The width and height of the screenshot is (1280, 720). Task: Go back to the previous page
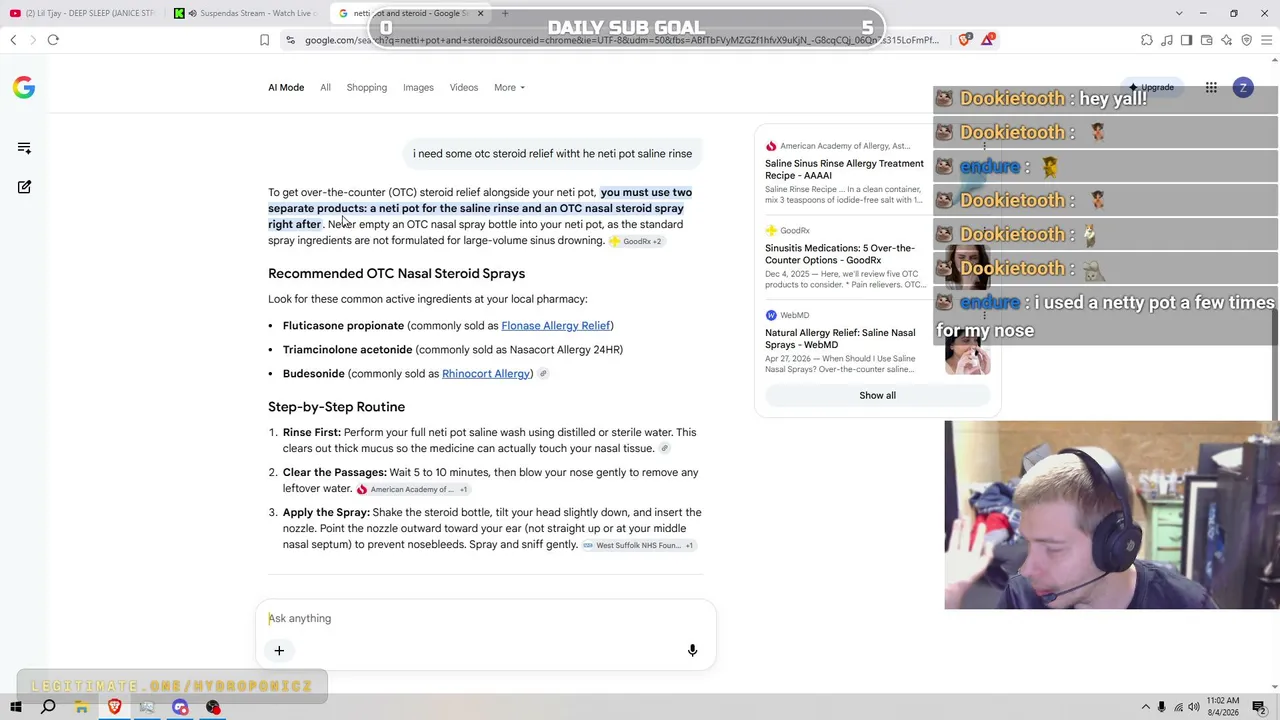tap(13, 40)
